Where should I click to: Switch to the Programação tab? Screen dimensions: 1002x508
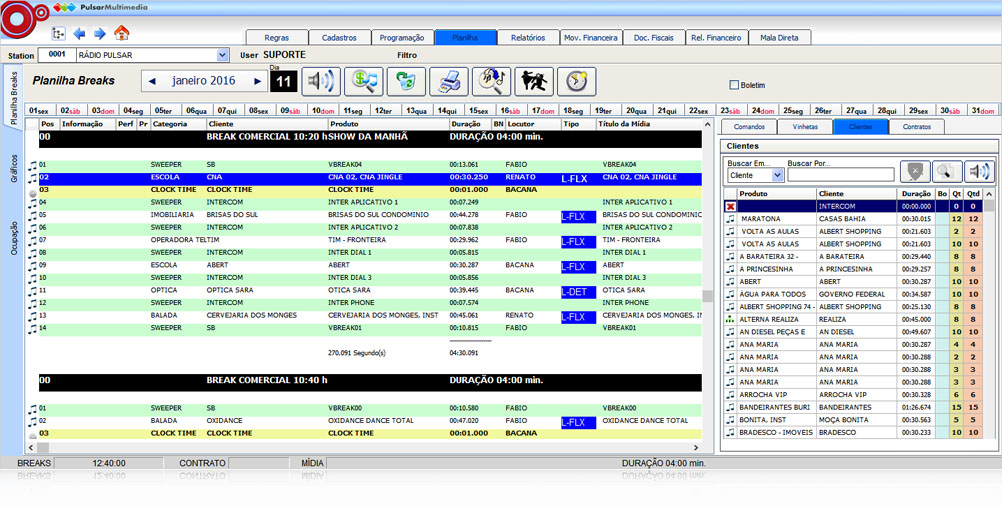click(x=402, y=38)
